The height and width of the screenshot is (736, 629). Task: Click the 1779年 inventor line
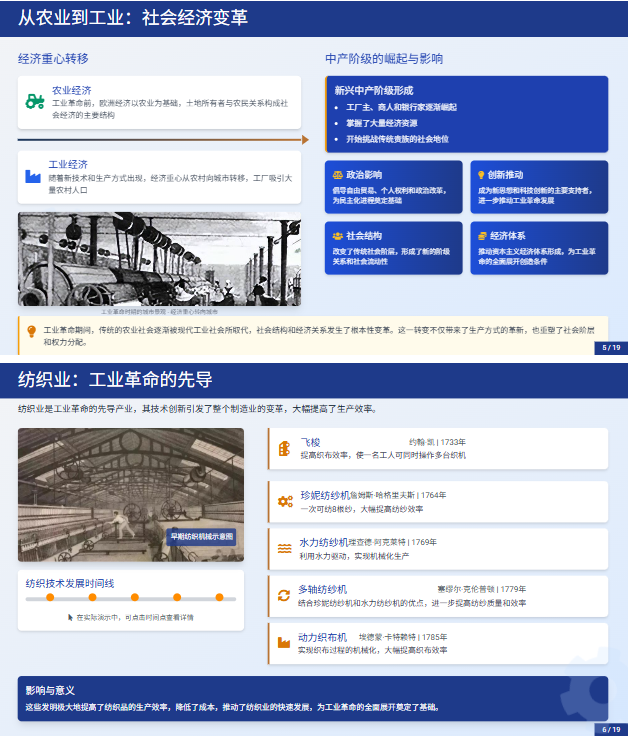pos(482,589)
